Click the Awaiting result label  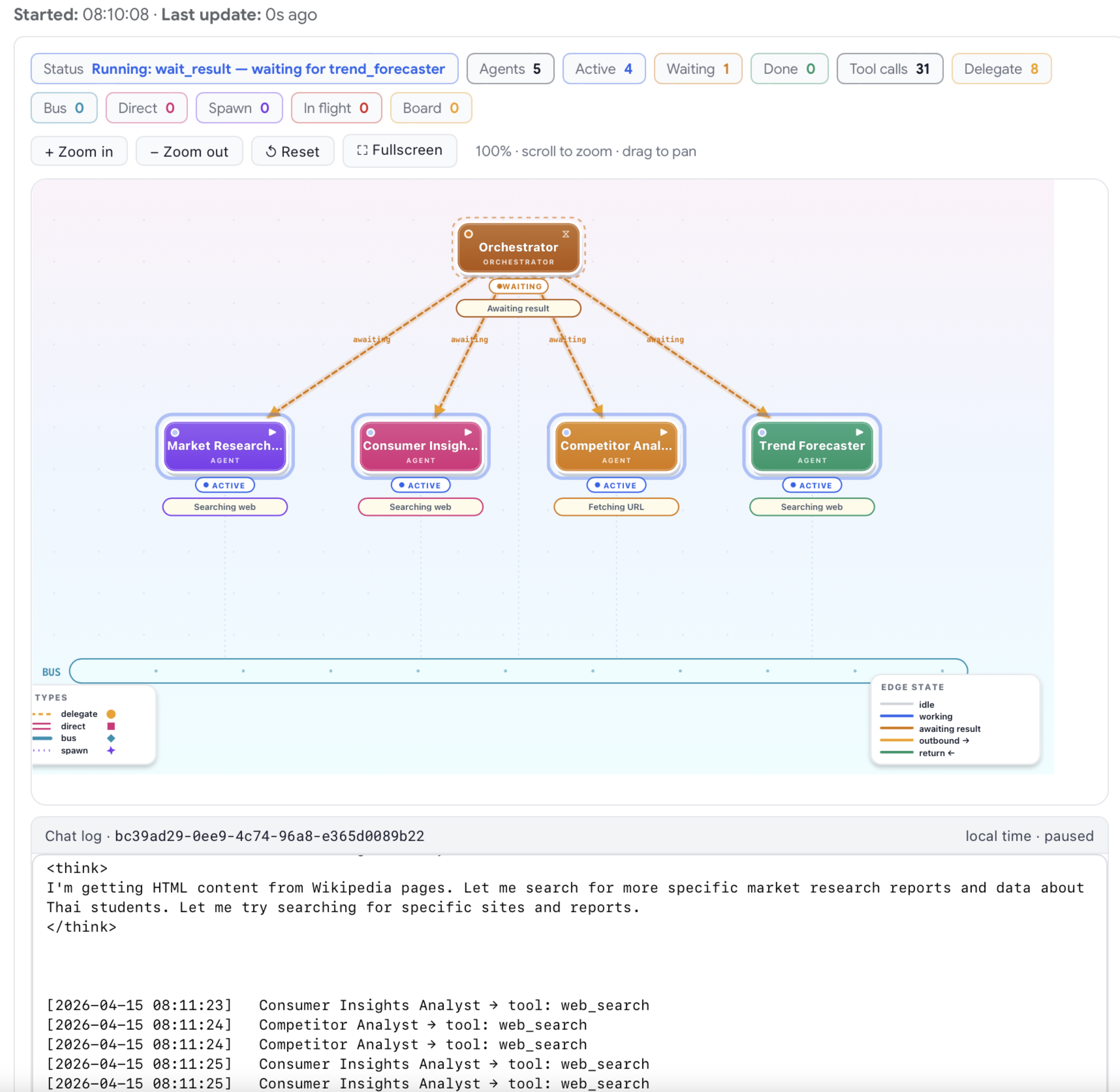[x=518, y=308]
